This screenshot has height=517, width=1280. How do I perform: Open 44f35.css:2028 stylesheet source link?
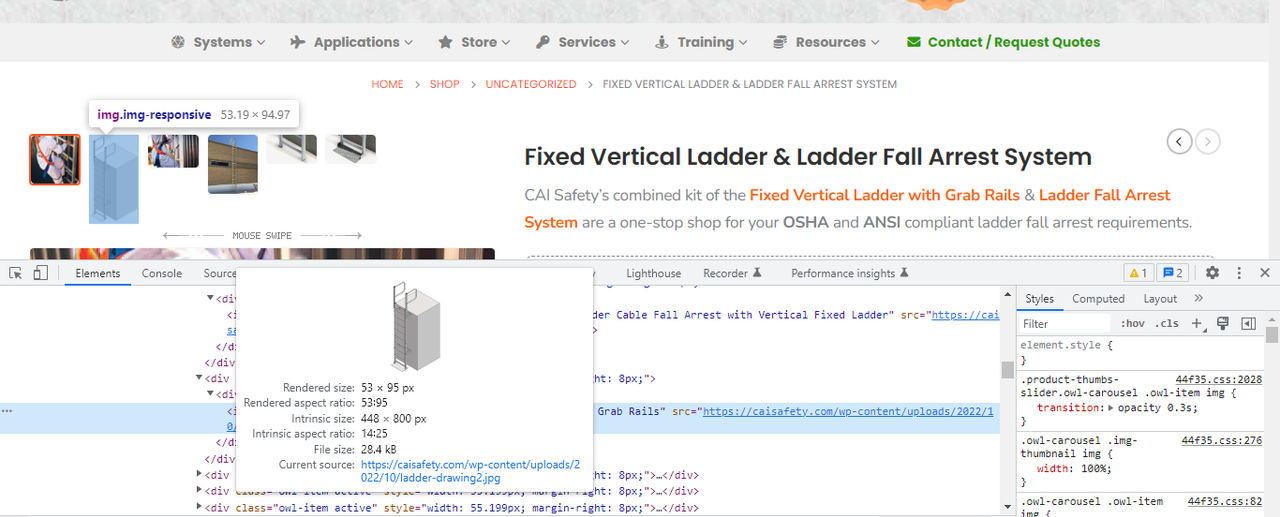point(1219,380)
